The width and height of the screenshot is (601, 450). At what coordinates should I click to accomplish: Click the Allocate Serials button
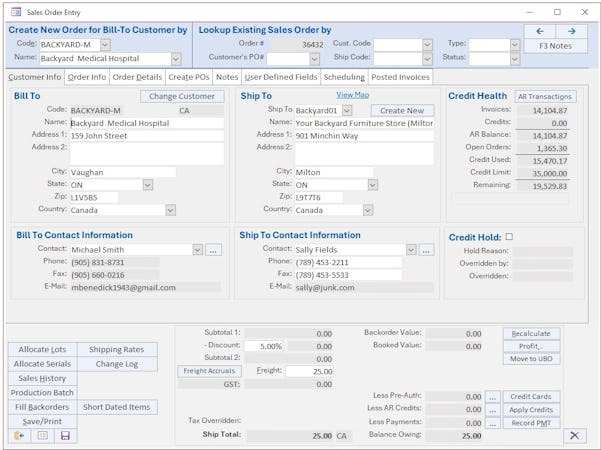(42, 364)
